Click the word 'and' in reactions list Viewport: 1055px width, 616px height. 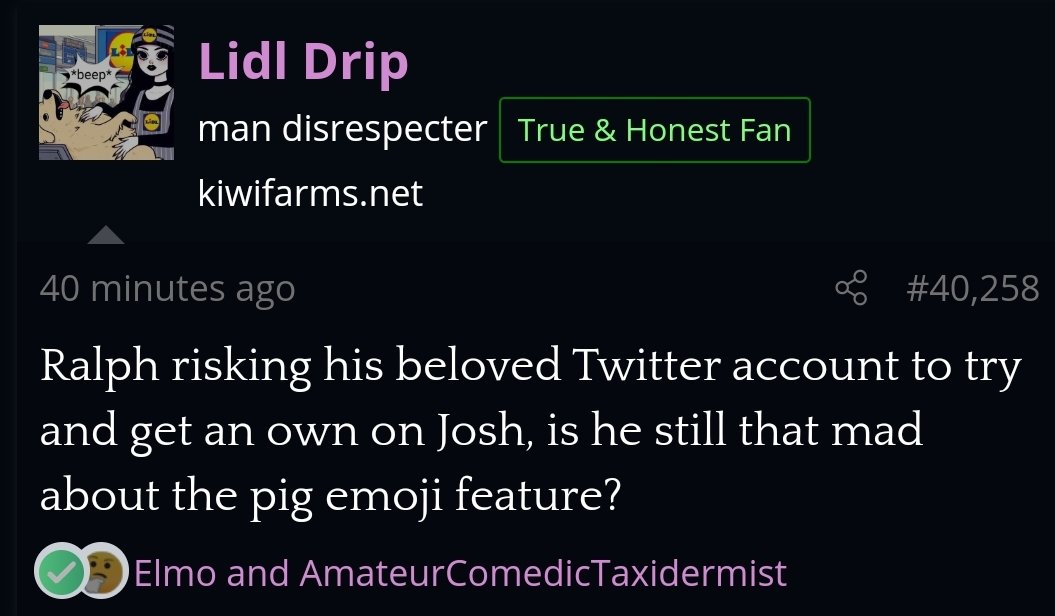[258, 573]
